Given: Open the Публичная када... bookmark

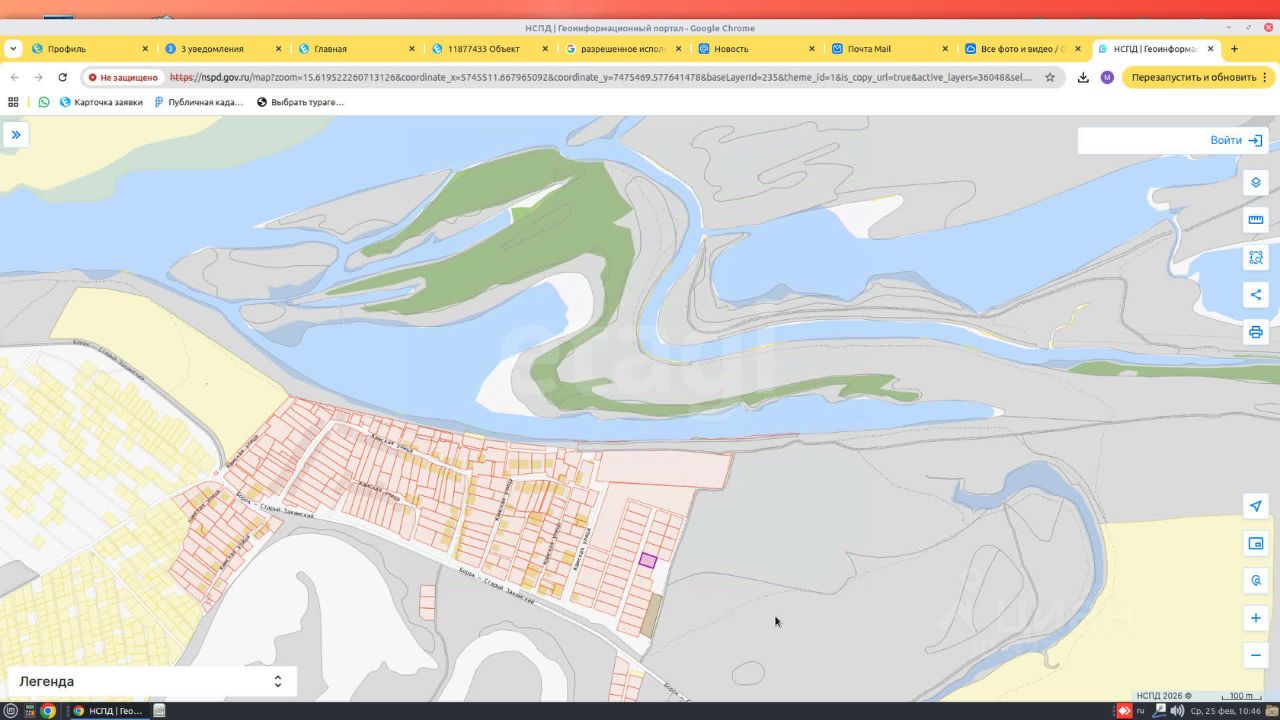Looking at the screenshot, I should tap(198, 102).
